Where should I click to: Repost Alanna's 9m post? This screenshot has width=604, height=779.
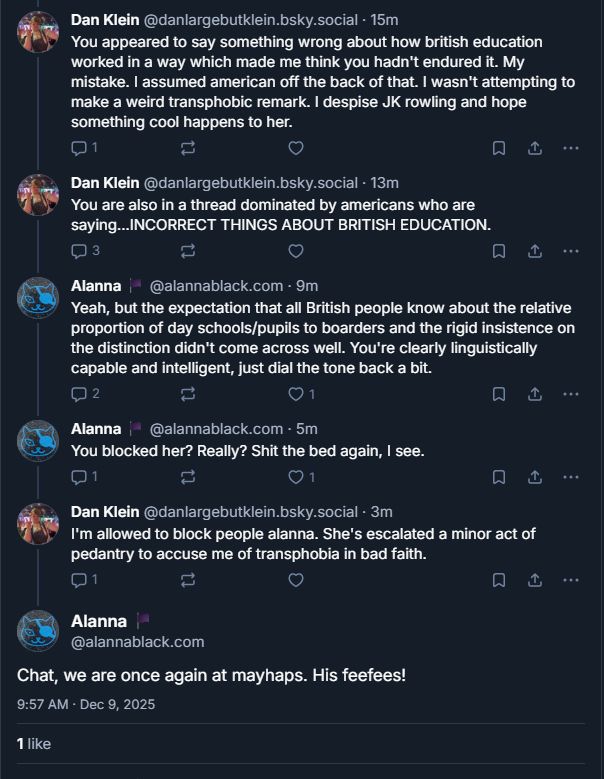click(x=187, y=394)
